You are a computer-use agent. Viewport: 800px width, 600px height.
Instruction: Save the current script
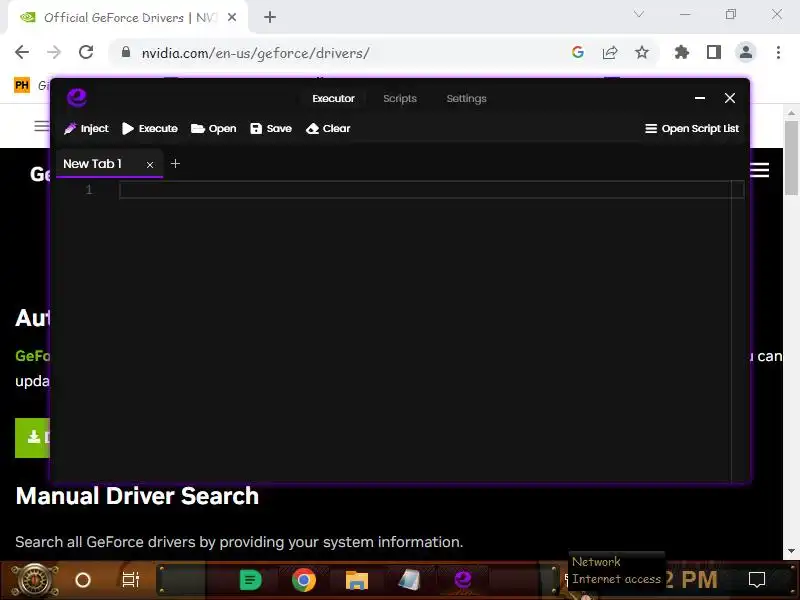point(271,129)
